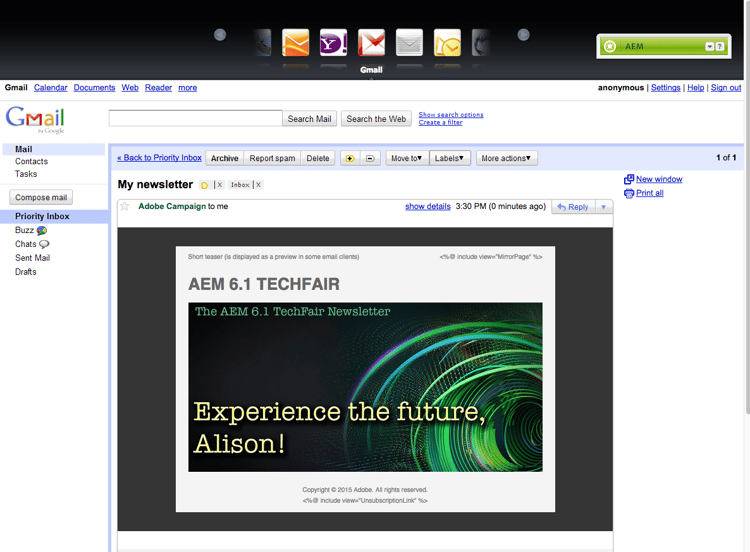This screenshot has height=552, width=750.
Task: Click the Search Mail button
Action: tap(309, 119)
